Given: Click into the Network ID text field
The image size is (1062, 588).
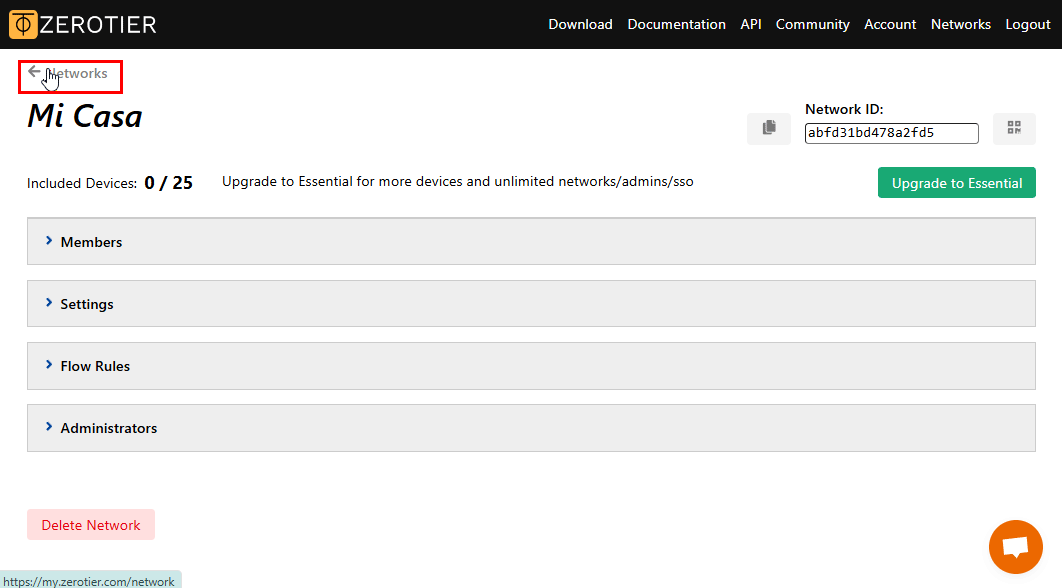Looking at the screenshot, I should point(891,133).
